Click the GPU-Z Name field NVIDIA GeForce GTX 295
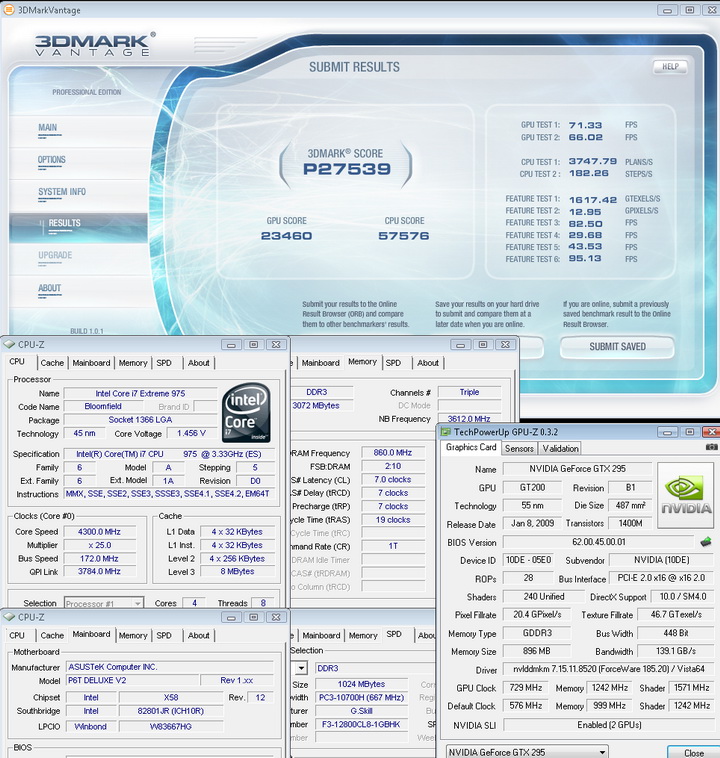The image size is (720, 758). click(x=577, y=469)
